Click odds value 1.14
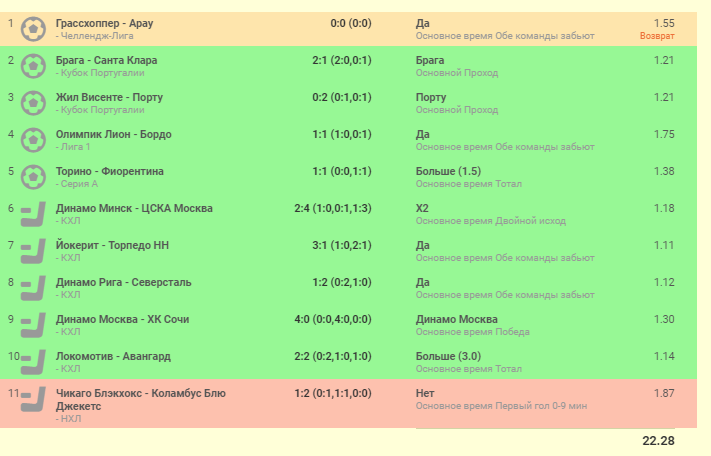This screenshot has width=711, height=456. pos(664,356)
